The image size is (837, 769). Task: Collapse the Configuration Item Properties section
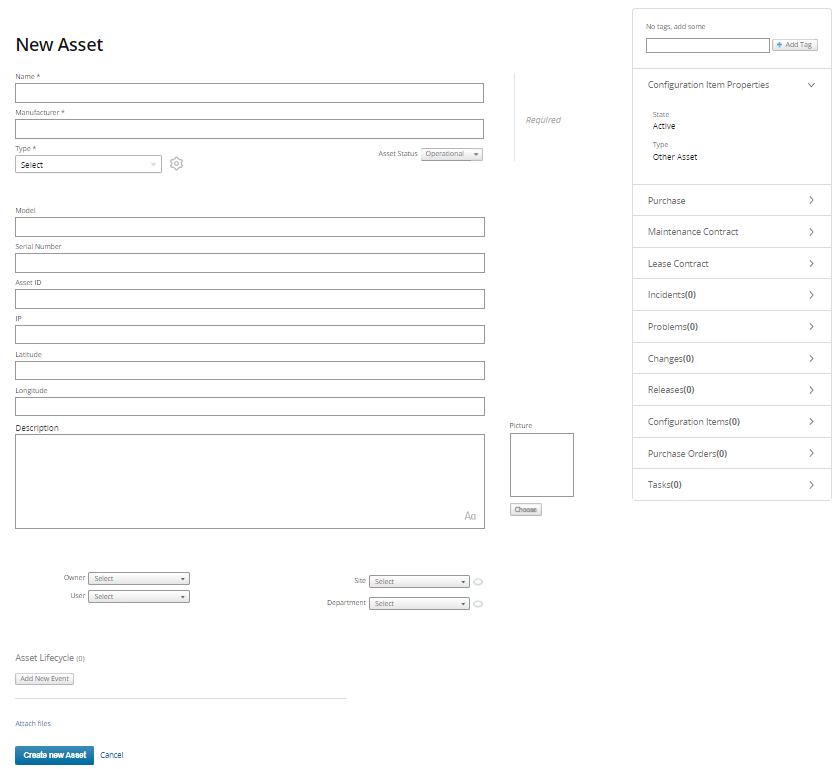pos(811,86)
